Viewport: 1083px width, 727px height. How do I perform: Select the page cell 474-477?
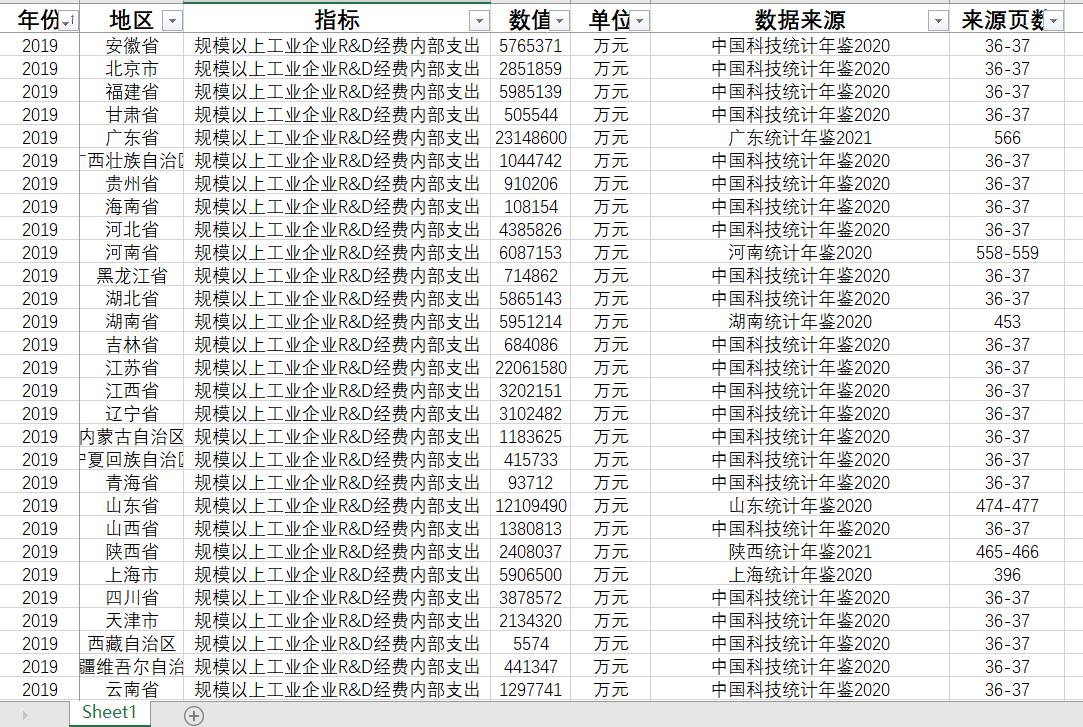tap(1007, 506)
